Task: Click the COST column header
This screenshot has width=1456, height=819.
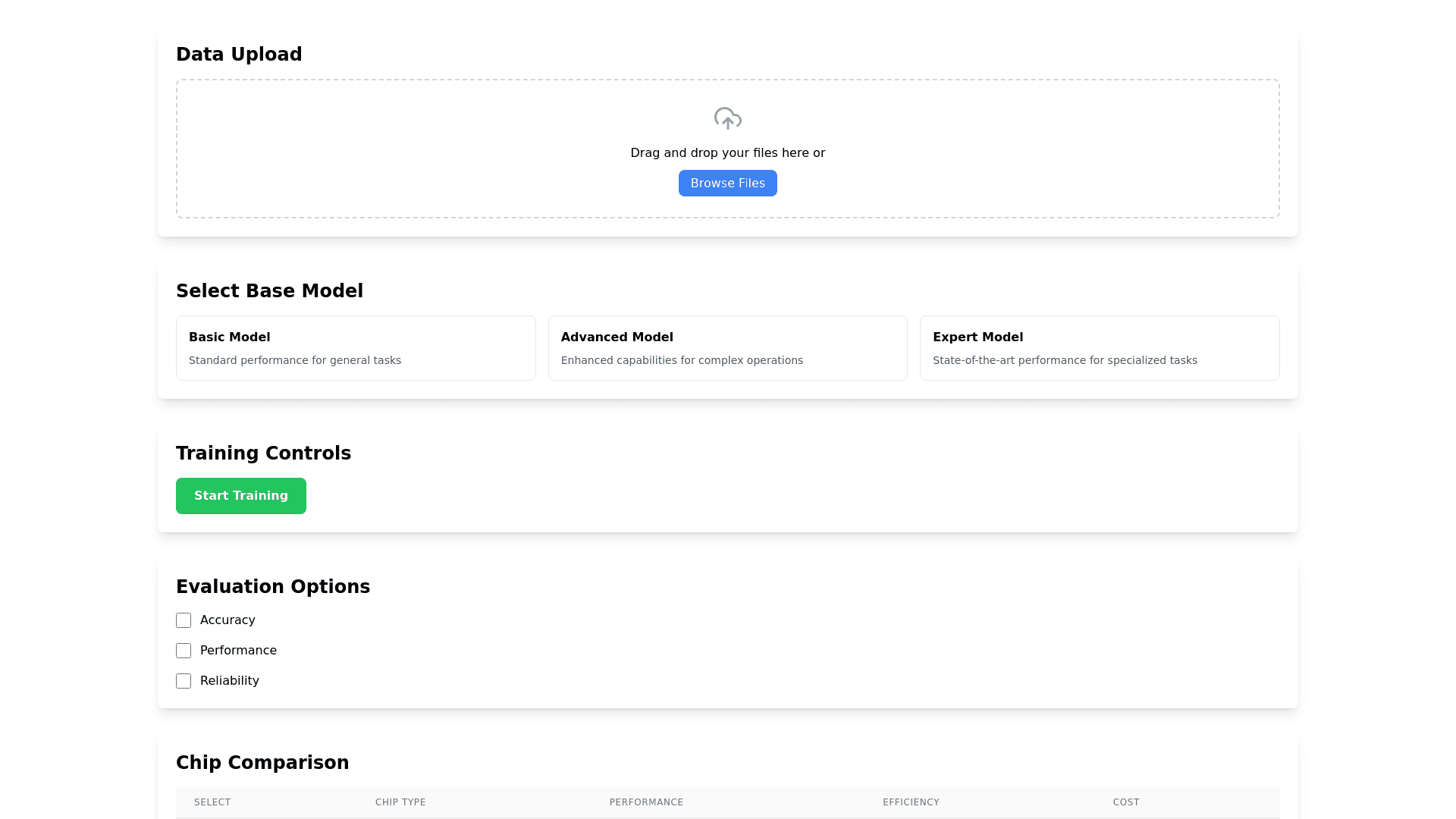Action: tap(1126, 802)
